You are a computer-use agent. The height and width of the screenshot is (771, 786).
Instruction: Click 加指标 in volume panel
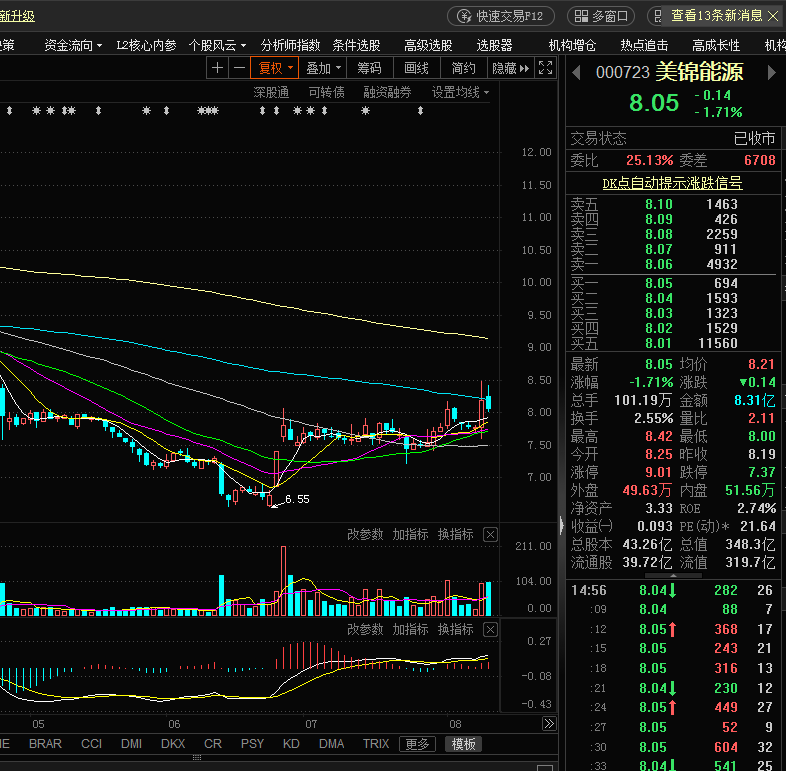[x=410, y=535]
